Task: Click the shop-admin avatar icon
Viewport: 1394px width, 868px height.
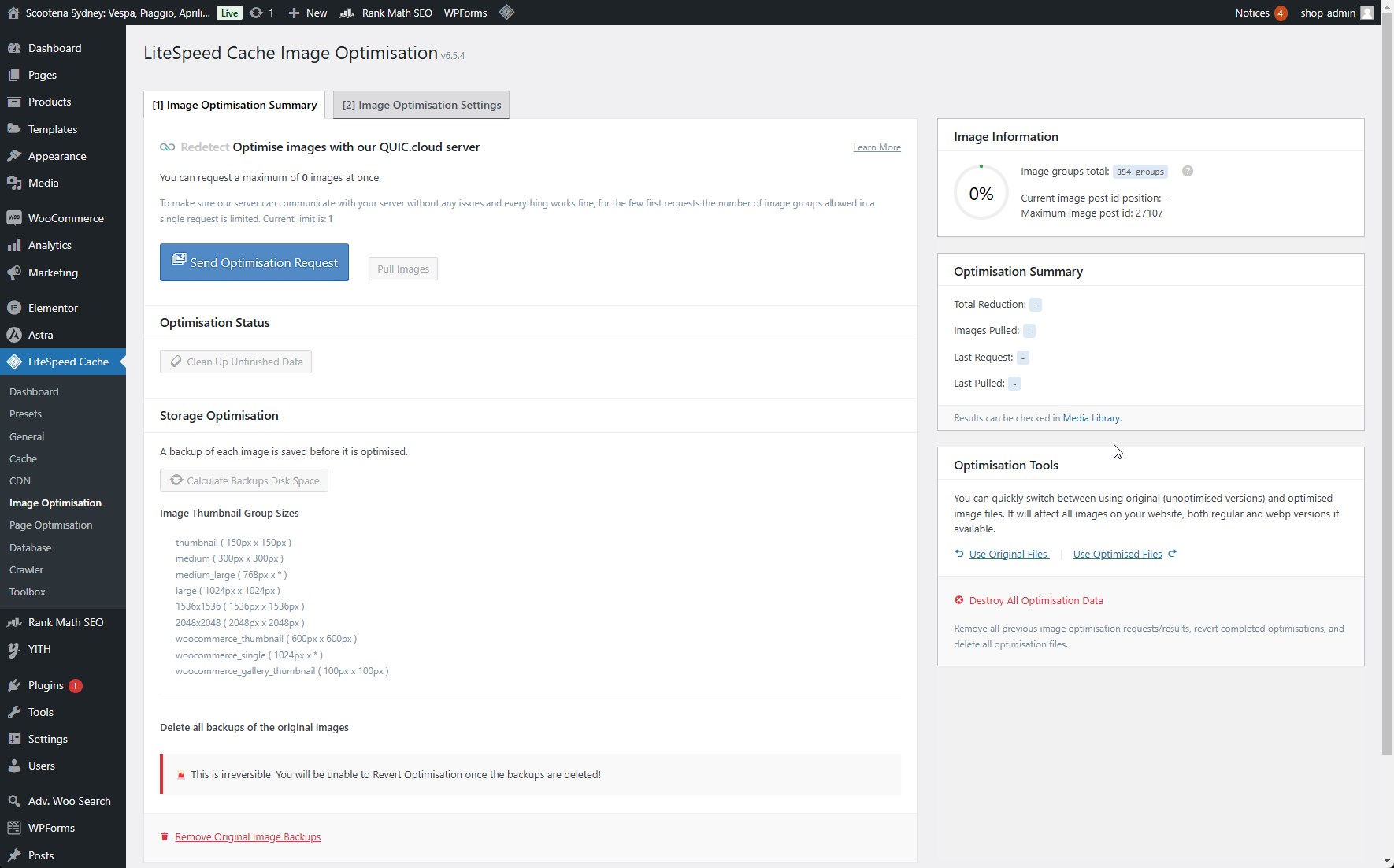Action: click(1367, 13)
